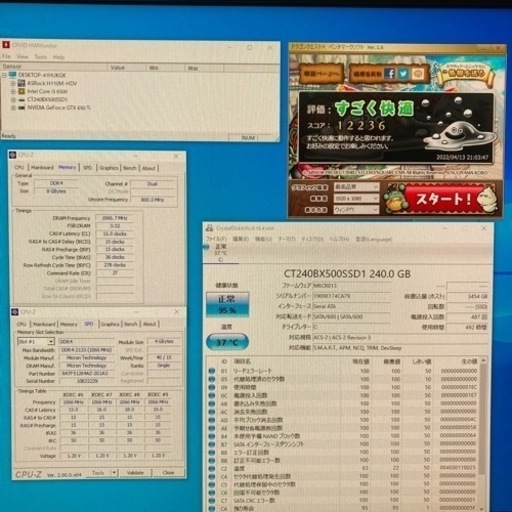Click the orange share icon next to Twitter
512x512 pixels.
418,74
